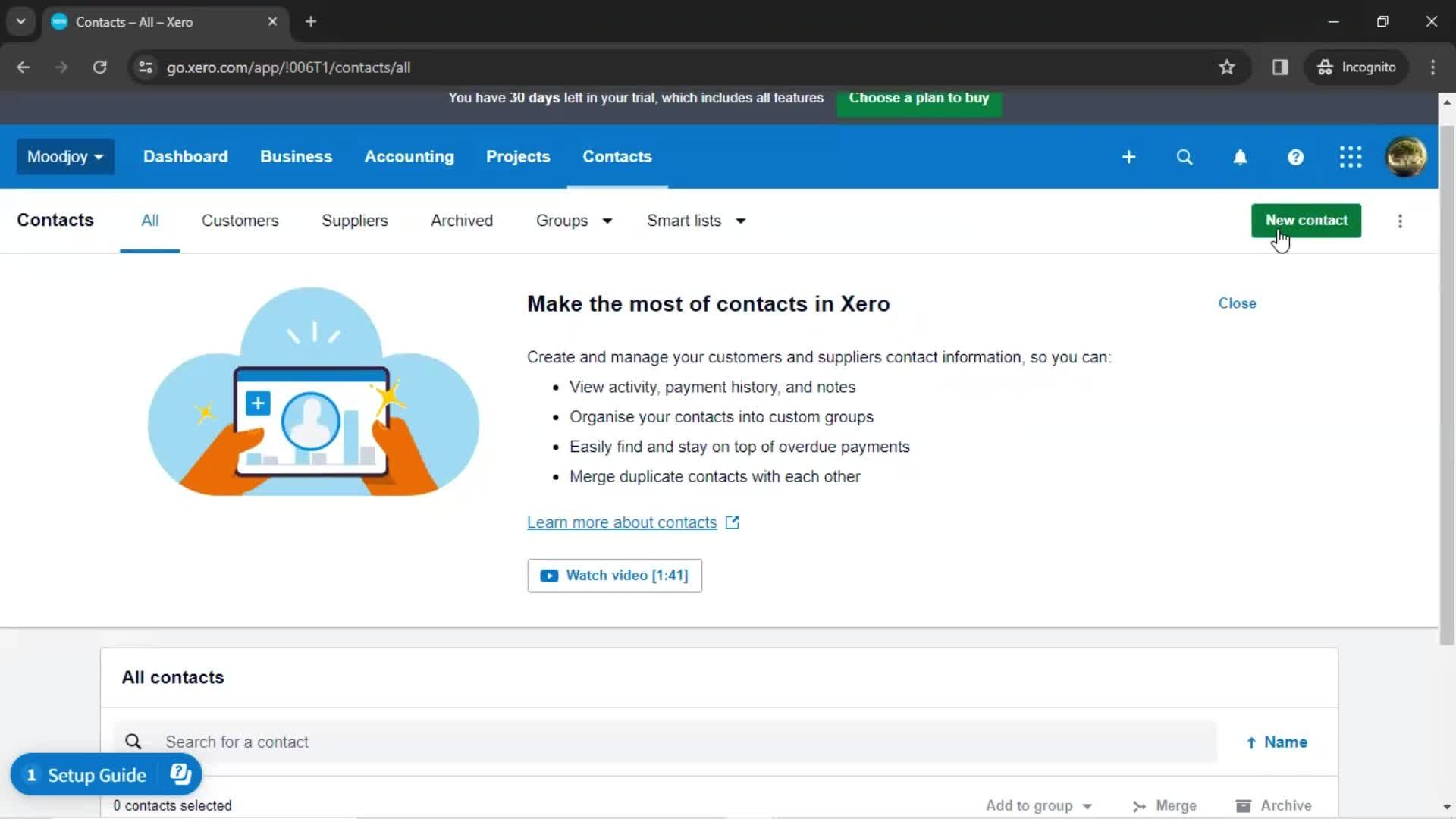Click the search icon in contact search box
Viewport: 1456px width, 819px height.
133,742
